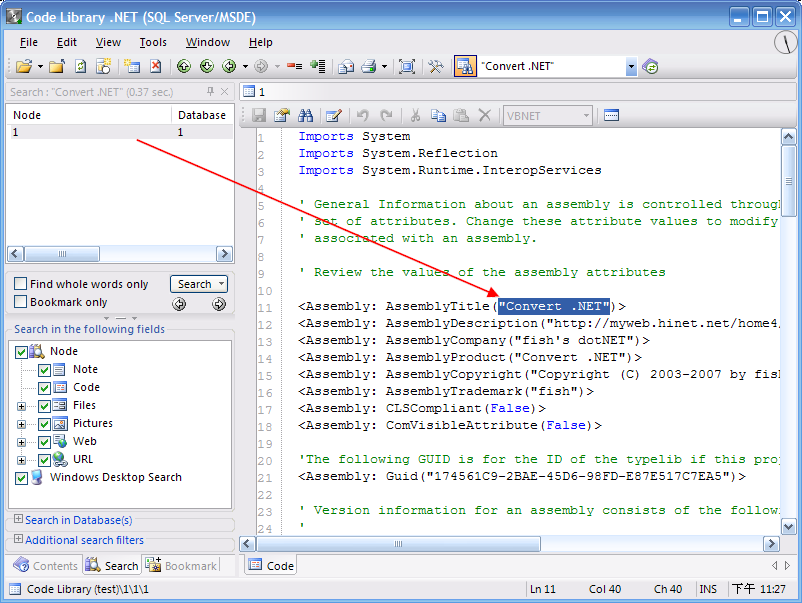This screenshot has width=802, height=603.
Task: Open the "Convert .NET" search combo dropdown
Action: click(631, 66)
